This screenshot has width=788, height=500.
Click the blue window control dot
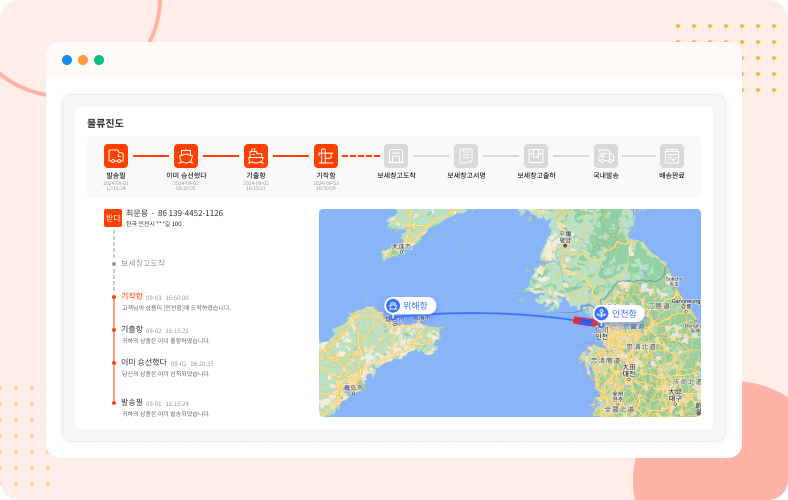(x=67, y=60)
